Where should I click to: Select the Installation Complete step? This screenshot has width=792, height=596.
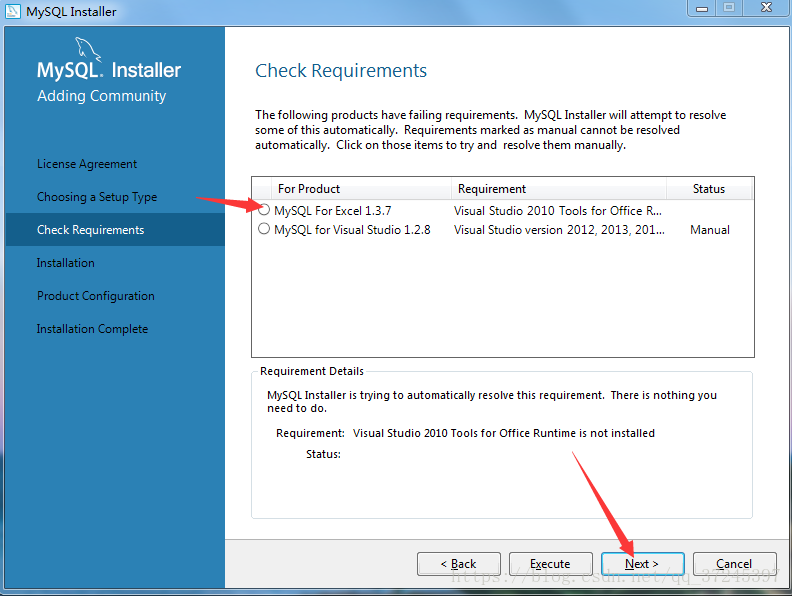(92, 329)
